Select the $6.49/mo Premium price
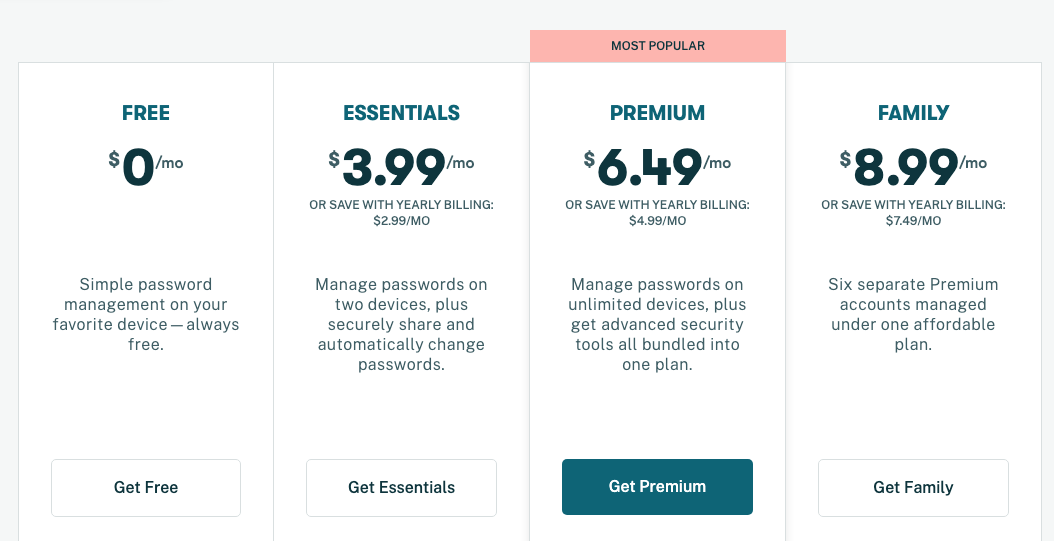The image size is (1054, 541). (657, 167)
